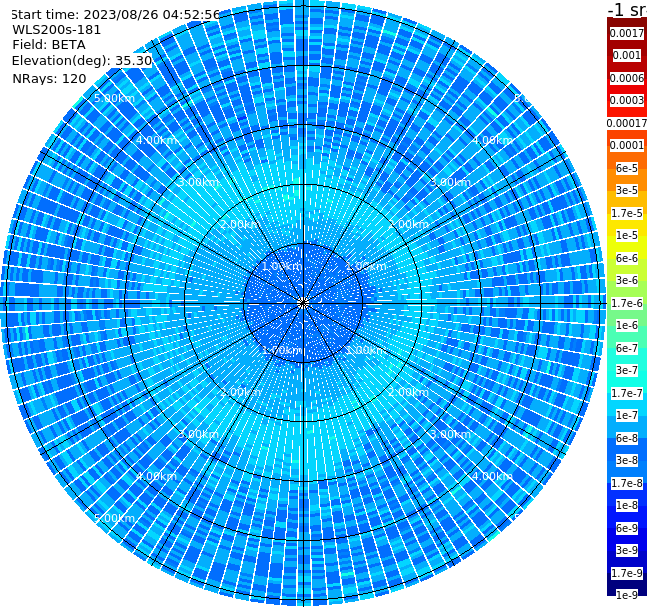Select the "Elevation(deg): 35.30" label
Screen dimensions: 647x607
[x=82, y=61]
